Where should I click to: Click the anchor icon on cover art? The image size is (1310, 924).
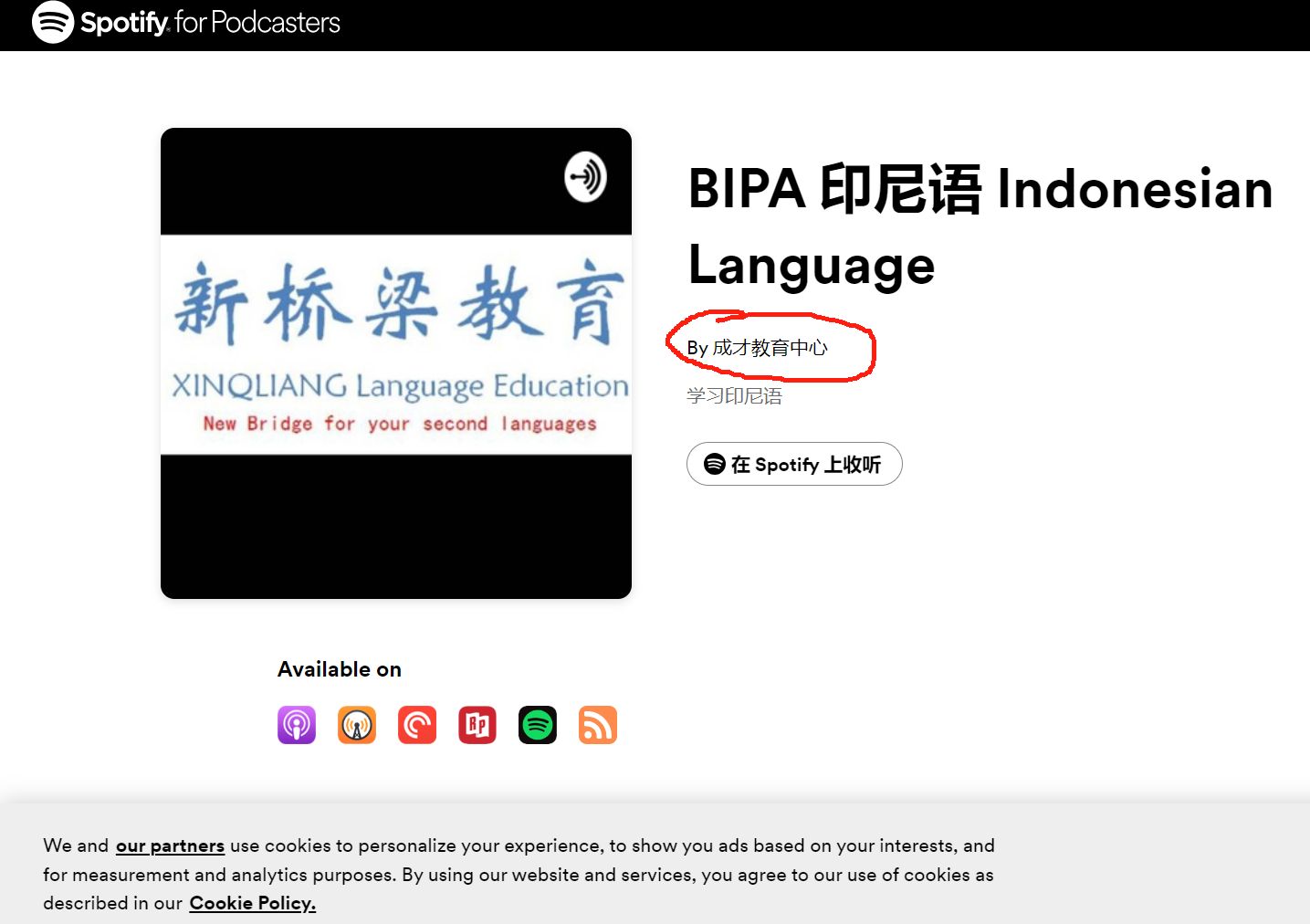click(x=585, y=176)
